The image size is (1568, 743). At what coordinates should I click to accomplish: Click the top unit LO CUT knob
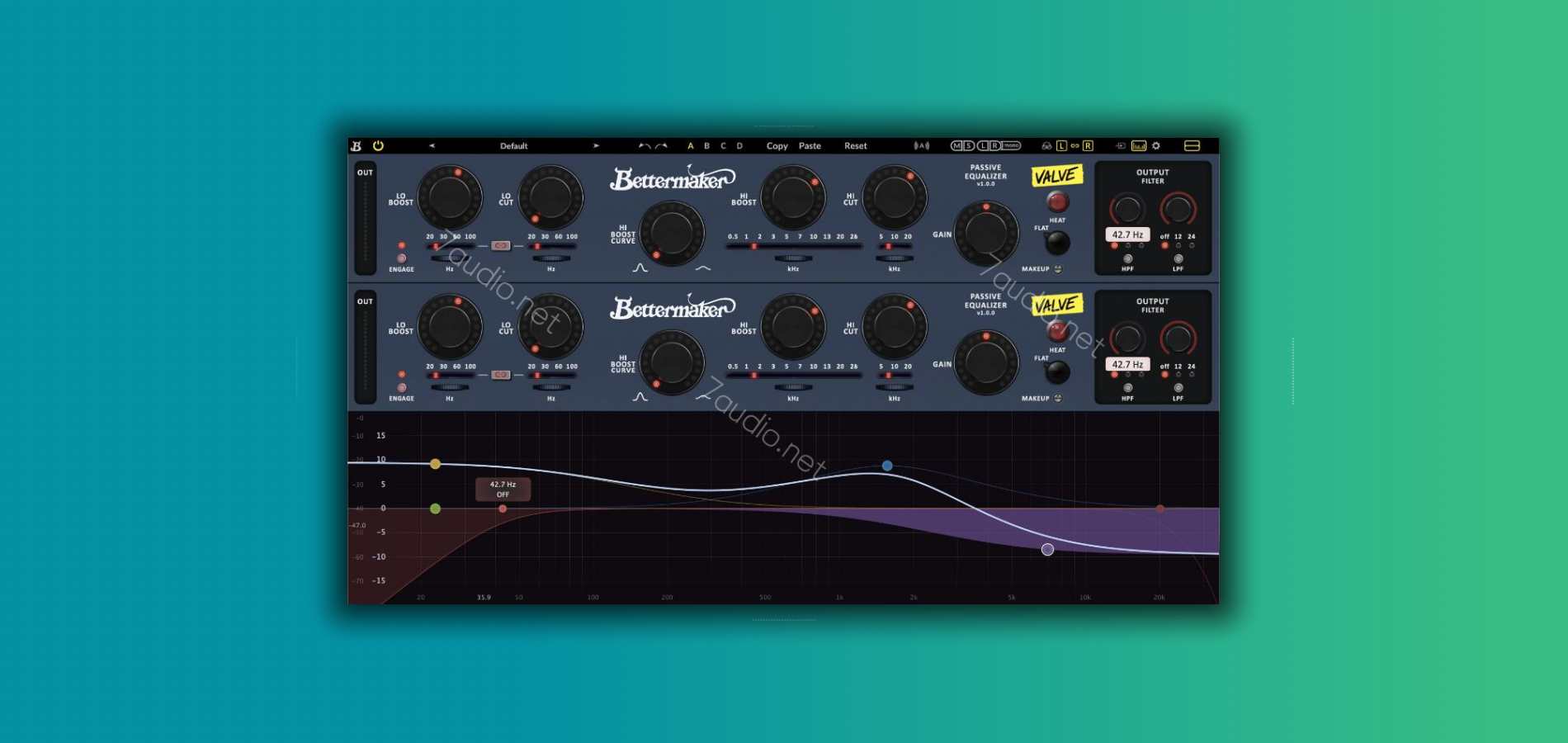coord(550,197)
